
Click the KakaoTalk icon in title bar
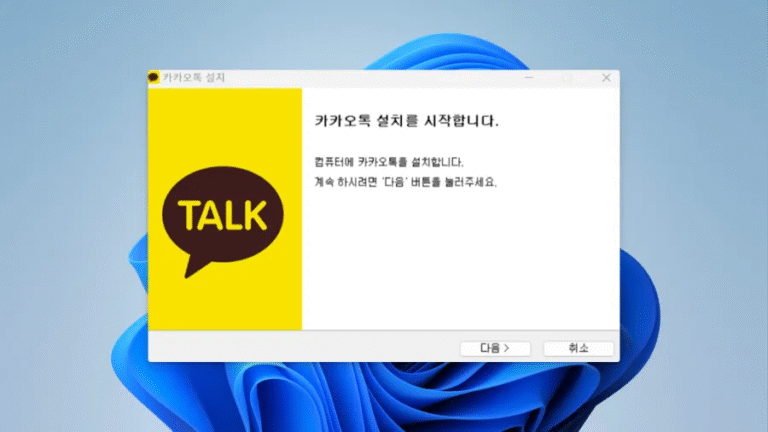tap(153, 77)
